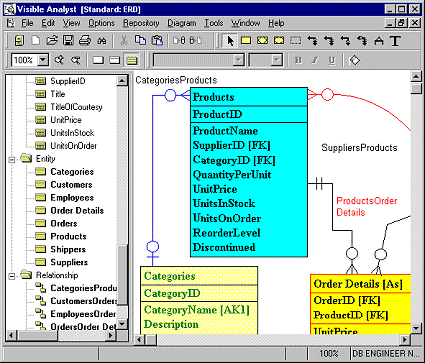Open the Repository menu

click(x=141, y=23)
